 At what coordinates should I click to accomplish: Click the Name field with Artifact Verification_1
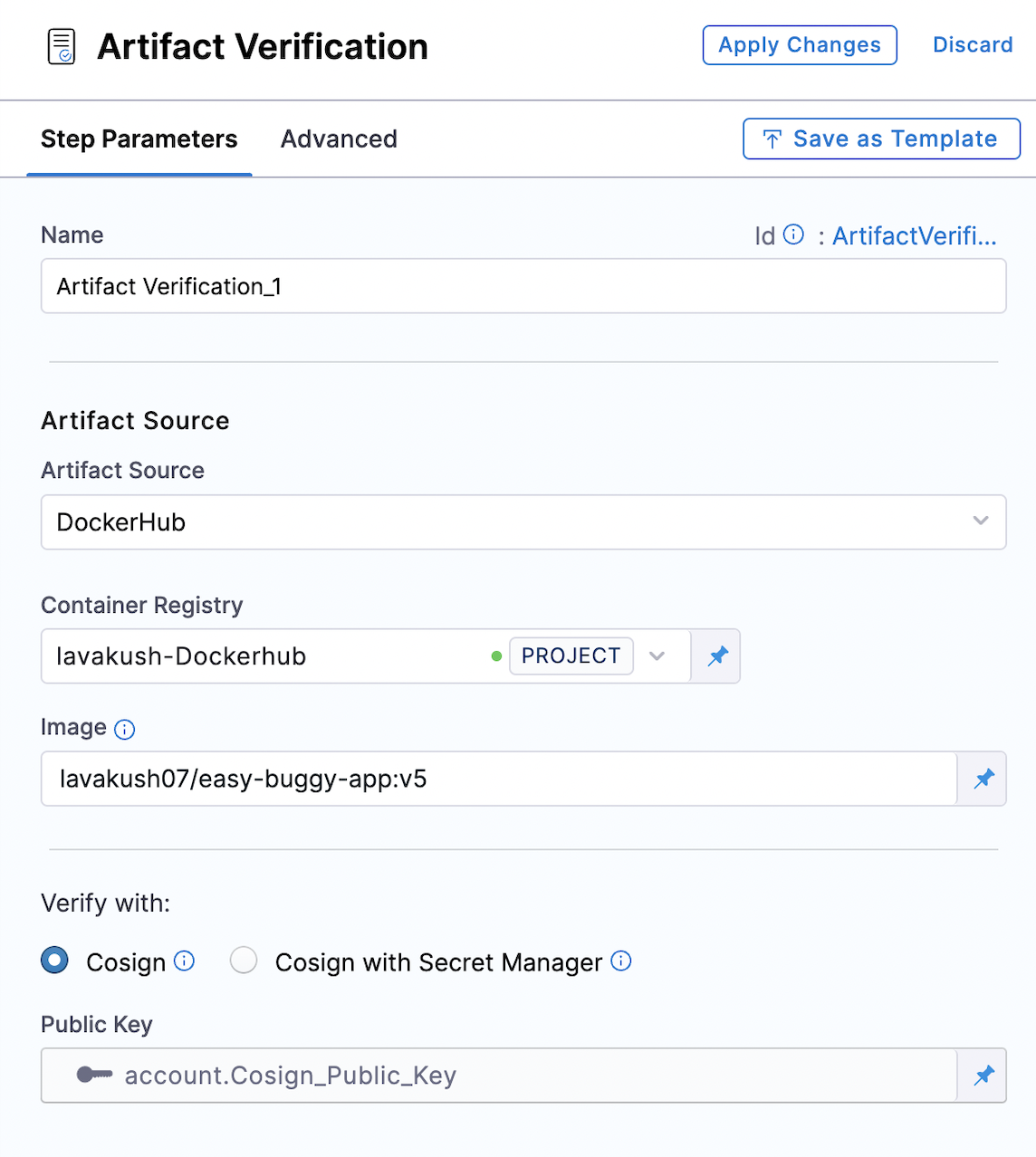[523, 286]
